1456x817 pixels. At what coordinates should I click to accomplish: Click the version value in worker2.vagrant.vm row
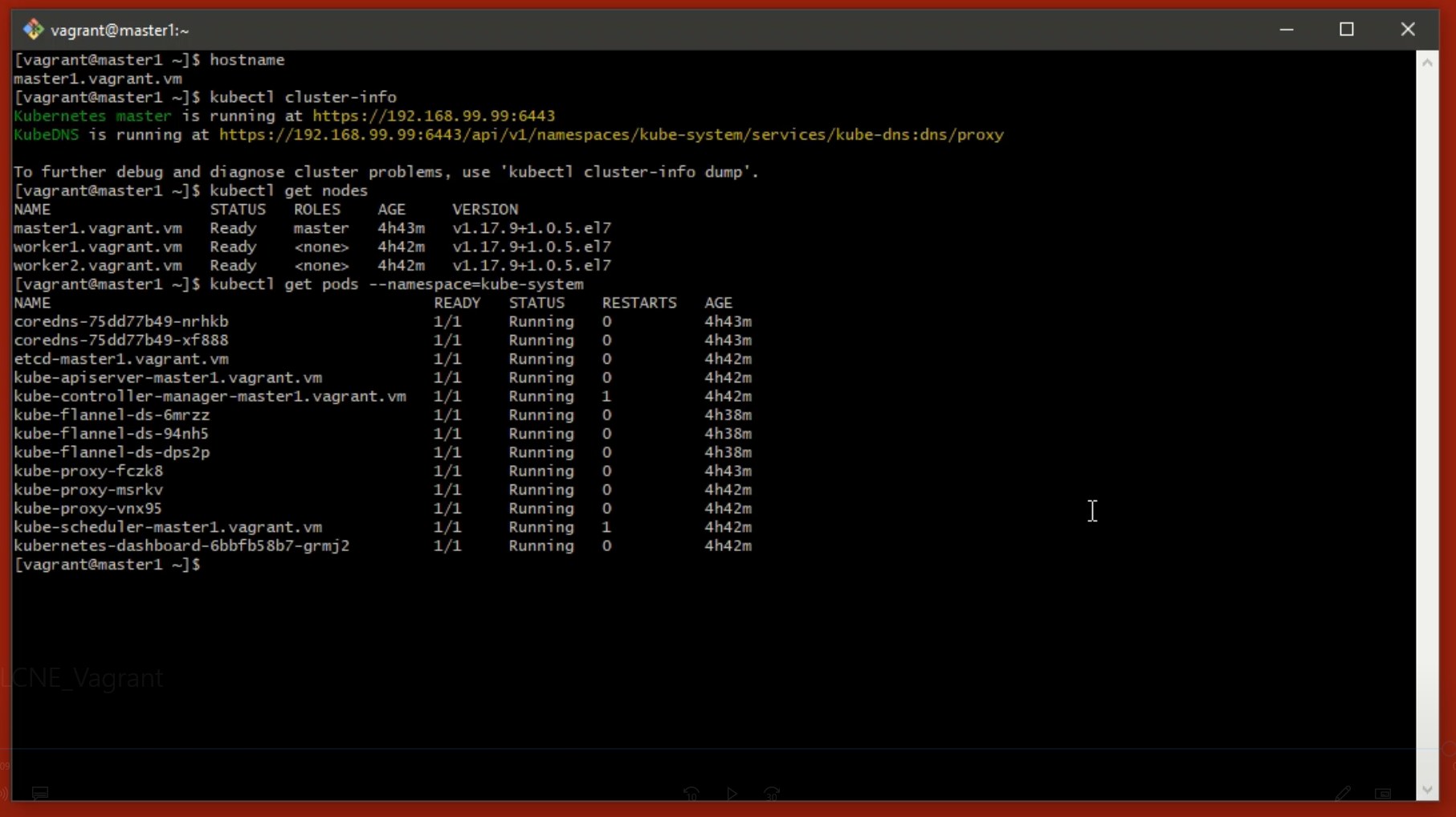click(x=532, y=266)
